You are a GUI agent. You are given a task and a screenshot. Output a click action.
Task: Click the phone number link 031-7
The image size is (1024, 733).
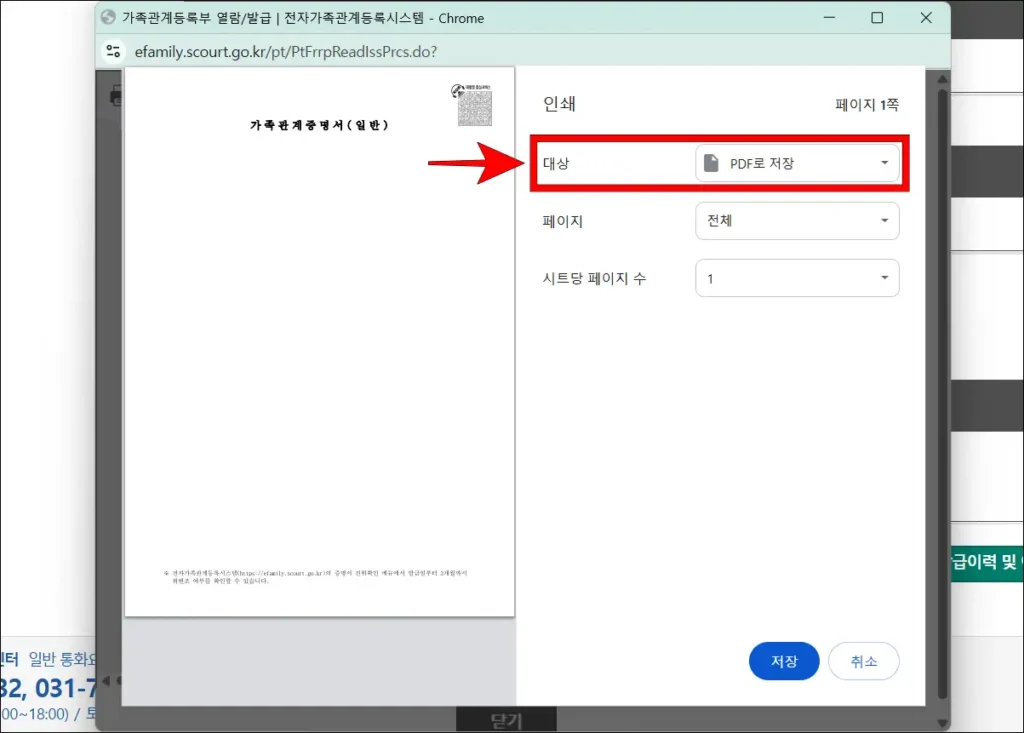tap(60, 687)
